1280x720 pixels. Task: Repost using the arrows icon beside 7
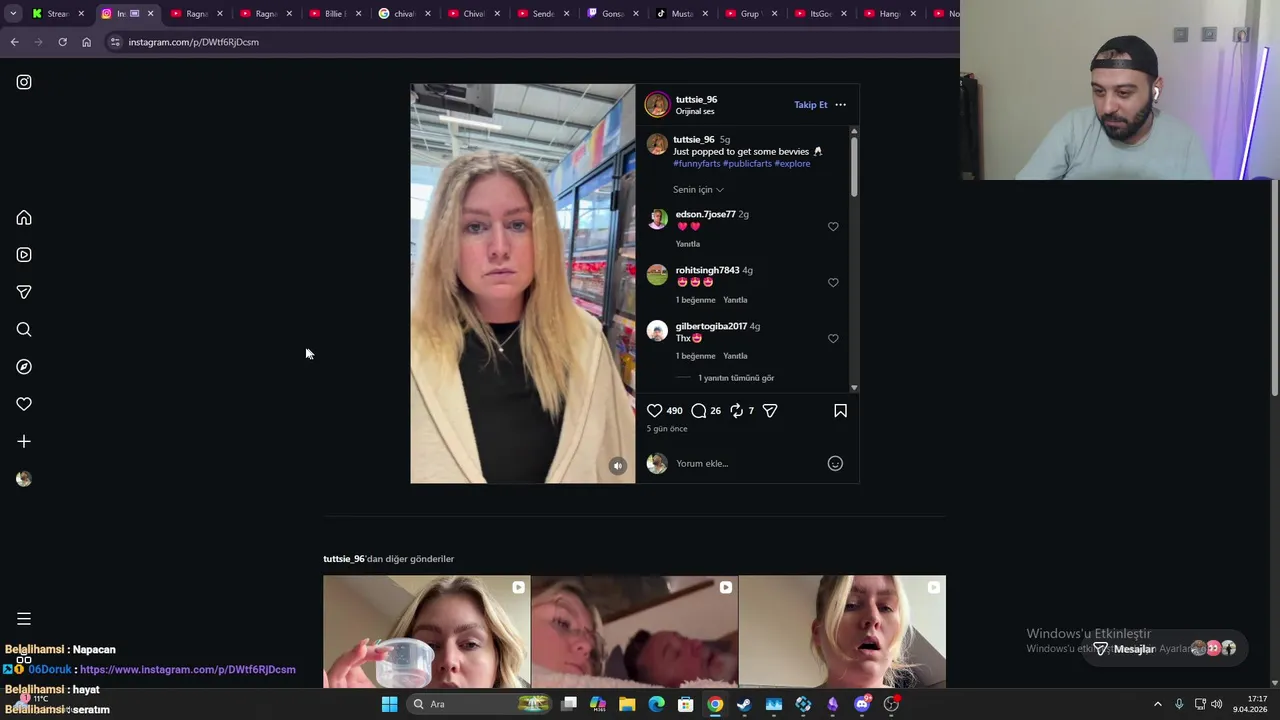click(737, 411)
